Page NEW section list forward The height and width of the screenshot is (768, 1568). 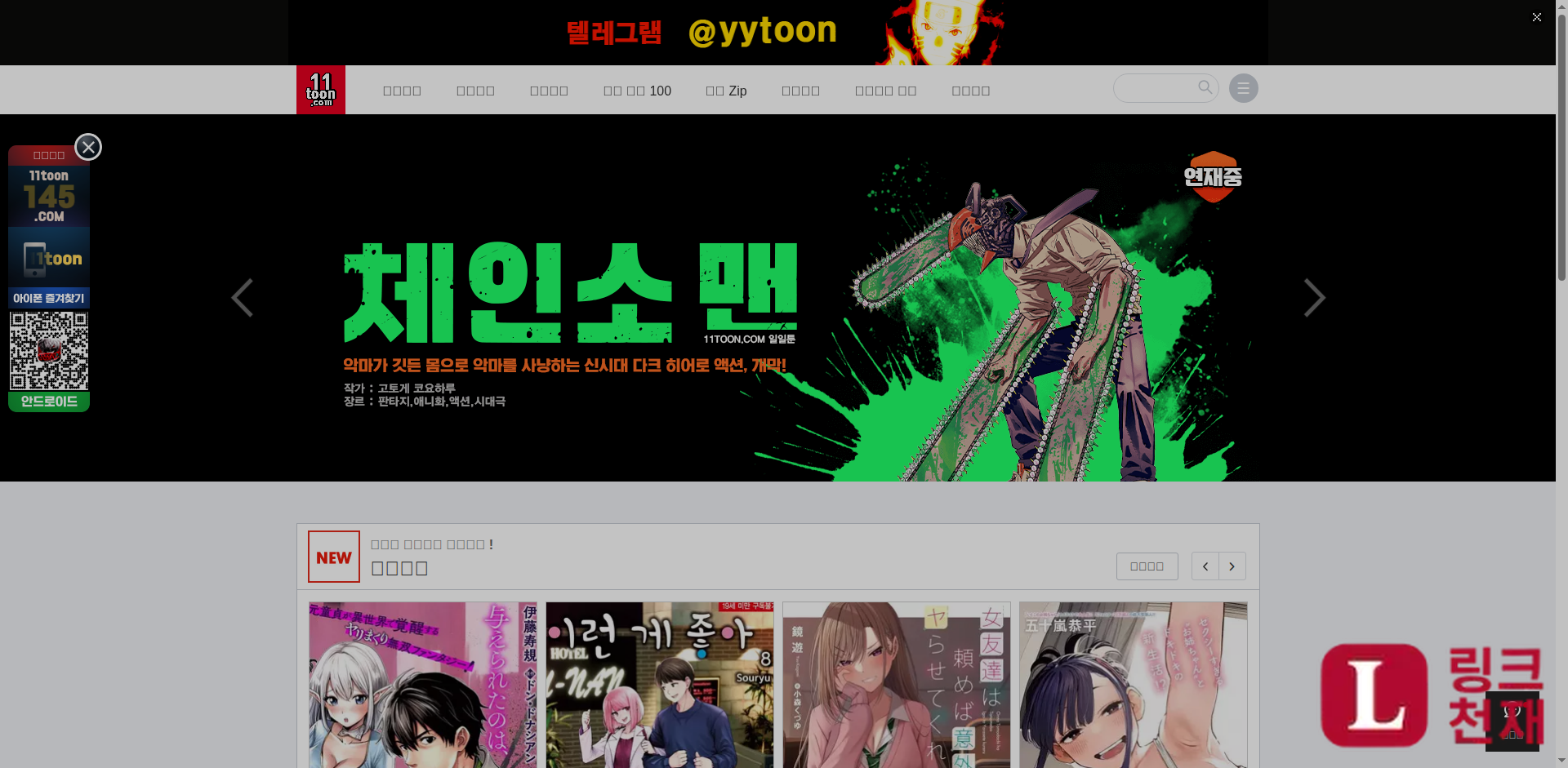1232,566
